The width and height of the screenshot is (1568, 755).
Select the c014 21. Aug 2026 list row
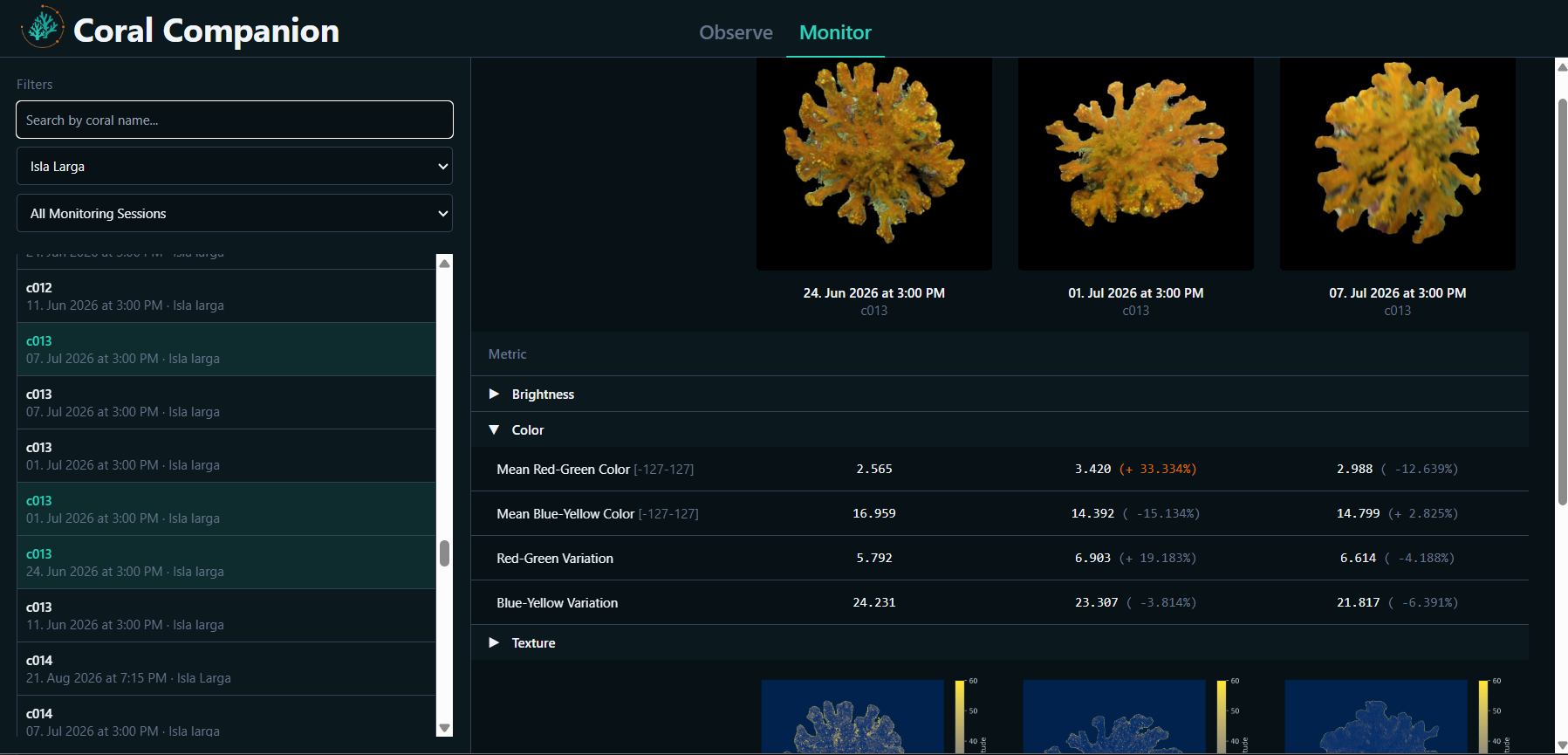[226, 669]
